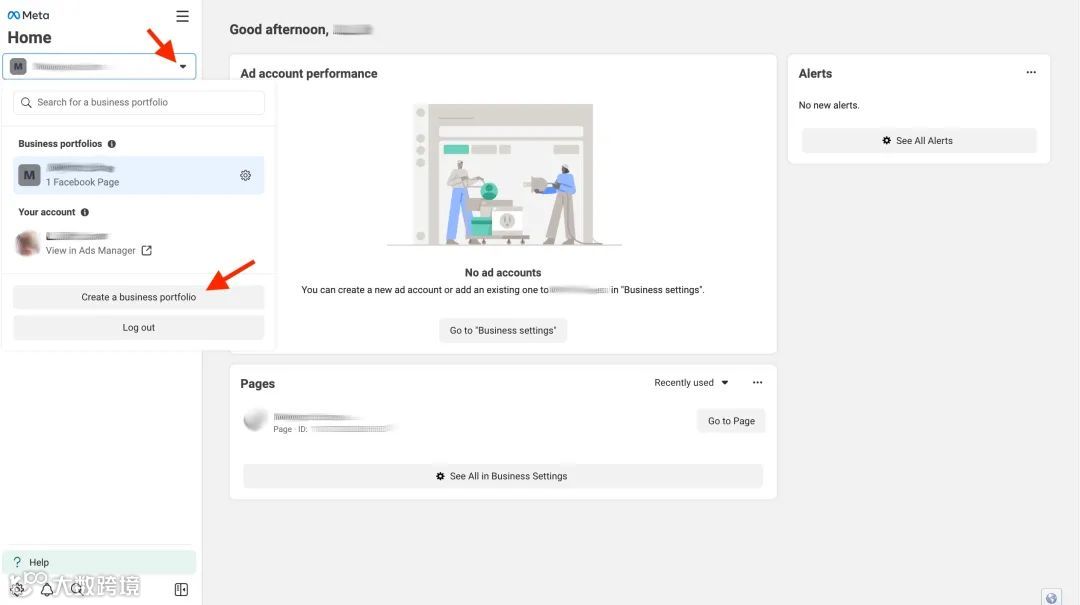Click the page avatar in Pages list

click(255, 420)
